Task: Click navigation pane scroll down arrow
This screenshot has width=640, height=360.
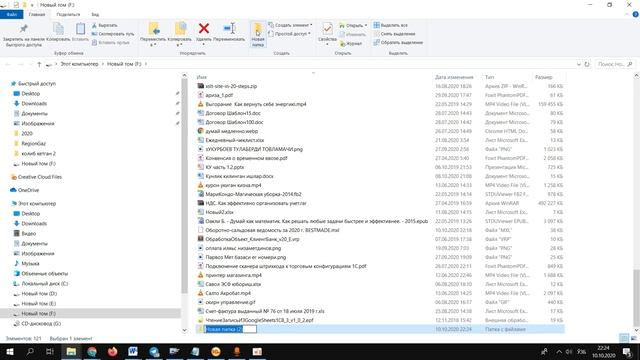Action: click(x=184, y=330)
